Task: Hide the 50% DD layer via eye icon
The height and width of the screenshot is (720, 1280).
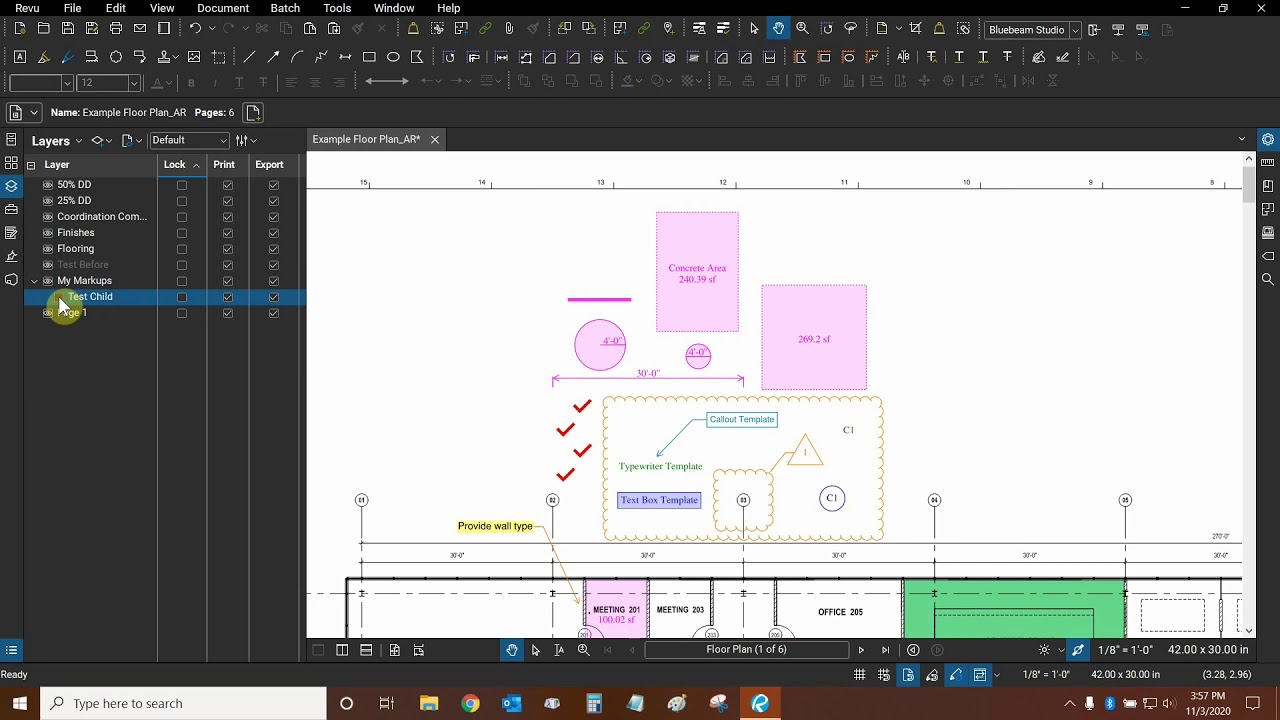Action: [47, 185]
